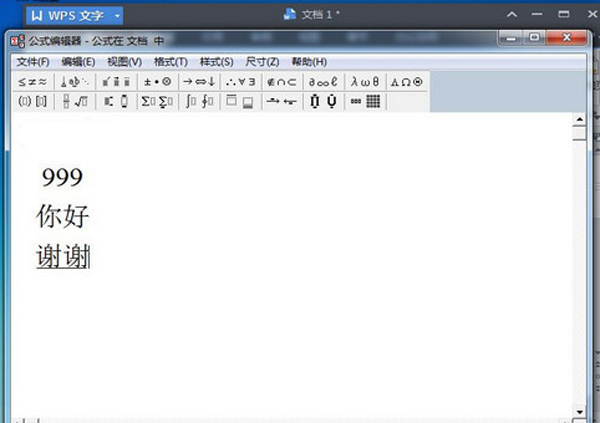Open the 样式(S) menu
Image resolution: width=600 pixels, height=423 pixels.
tap(217, 62)
